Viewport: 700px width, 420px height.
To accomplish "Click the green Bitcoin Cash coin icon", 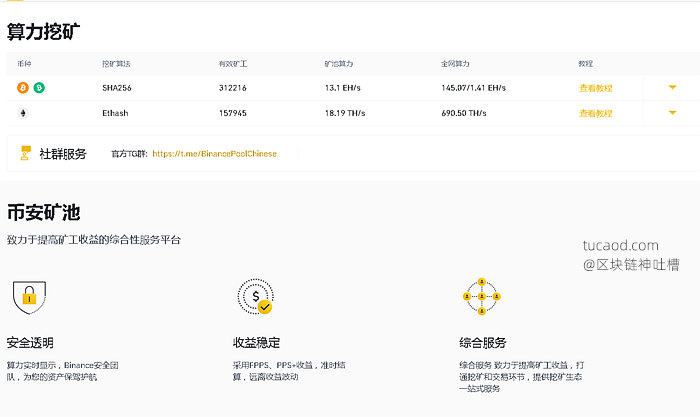I will point(39,87).
